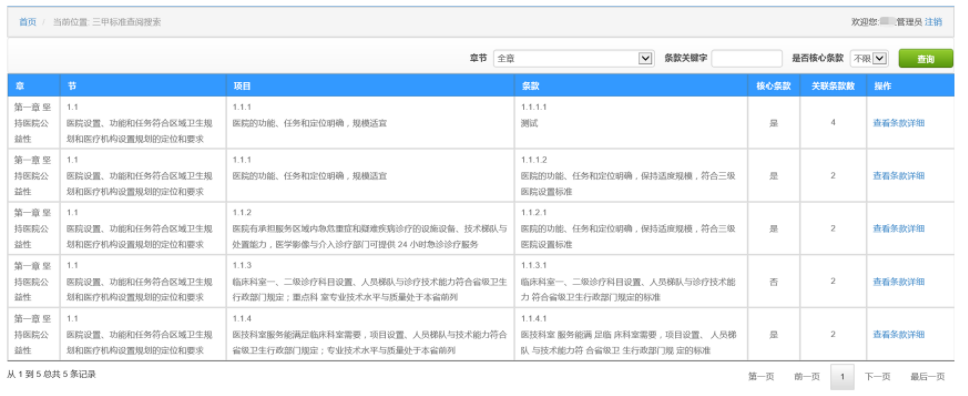
Task: Open the 是否核心条款 dropdown showing 不限
Action: click(x=869, y=59)
